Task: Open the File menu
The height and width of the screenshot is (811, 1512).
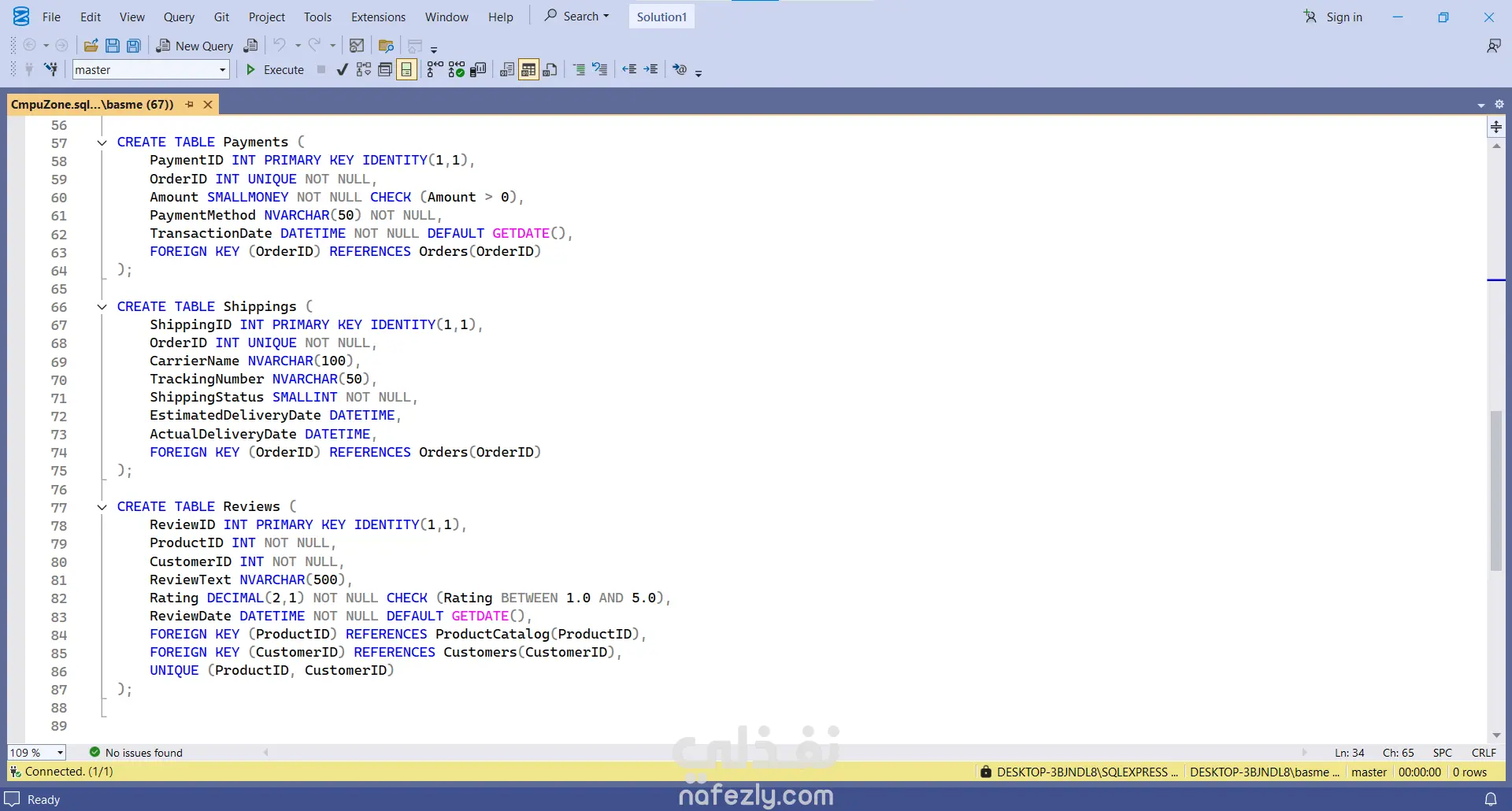Action: (x=51, y=17)
